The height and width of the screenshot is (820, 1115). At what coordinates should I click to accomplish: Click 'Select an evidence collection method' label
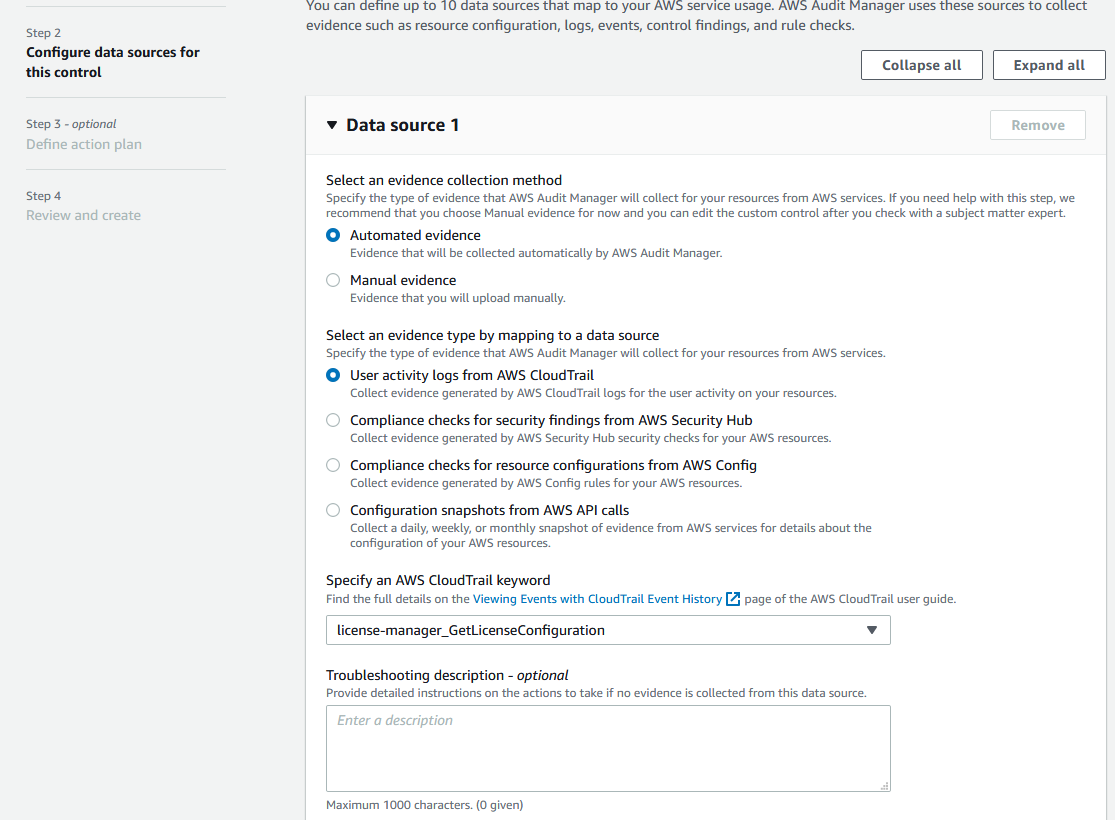point(444,181)
